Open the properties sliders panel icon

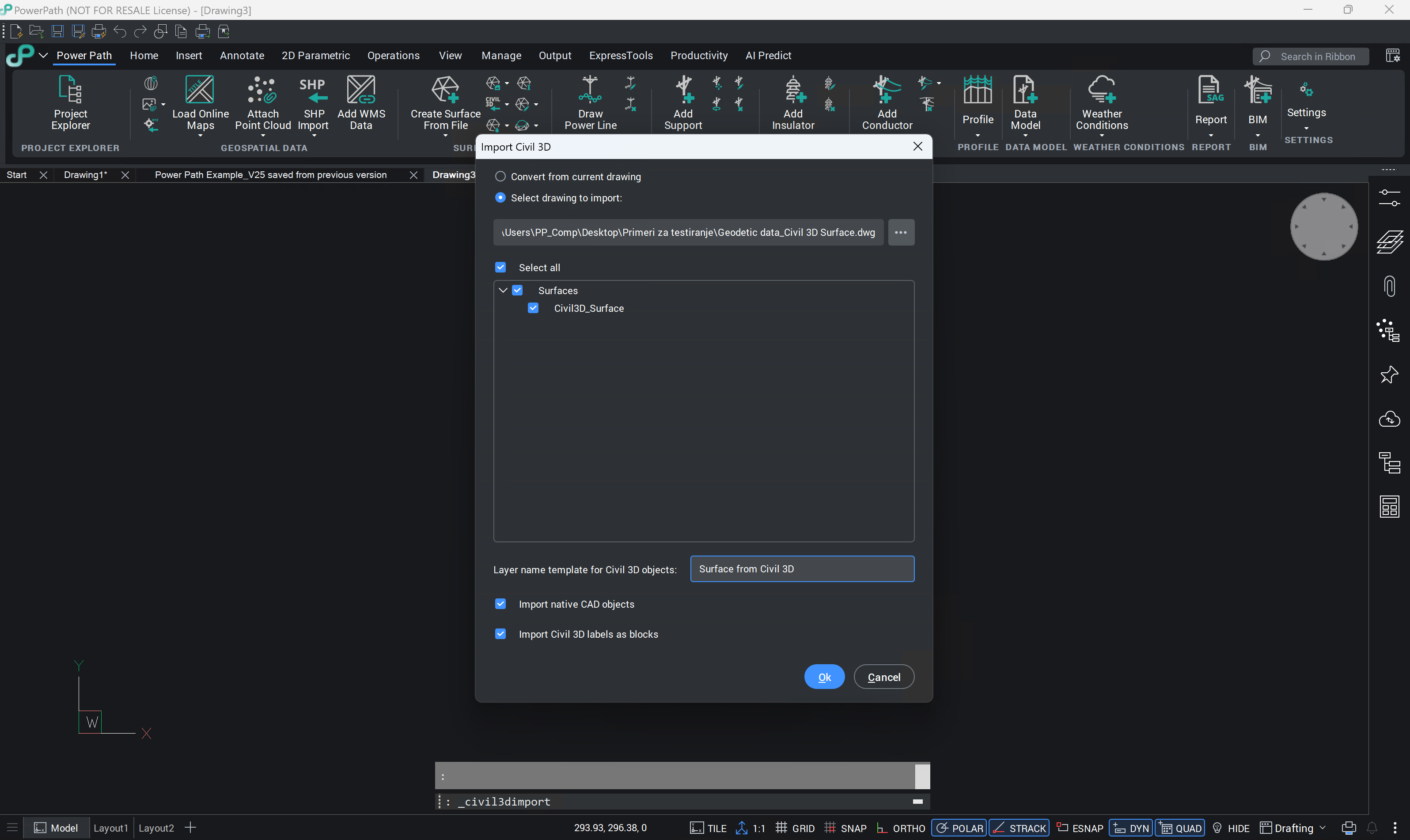[1390, 197]
